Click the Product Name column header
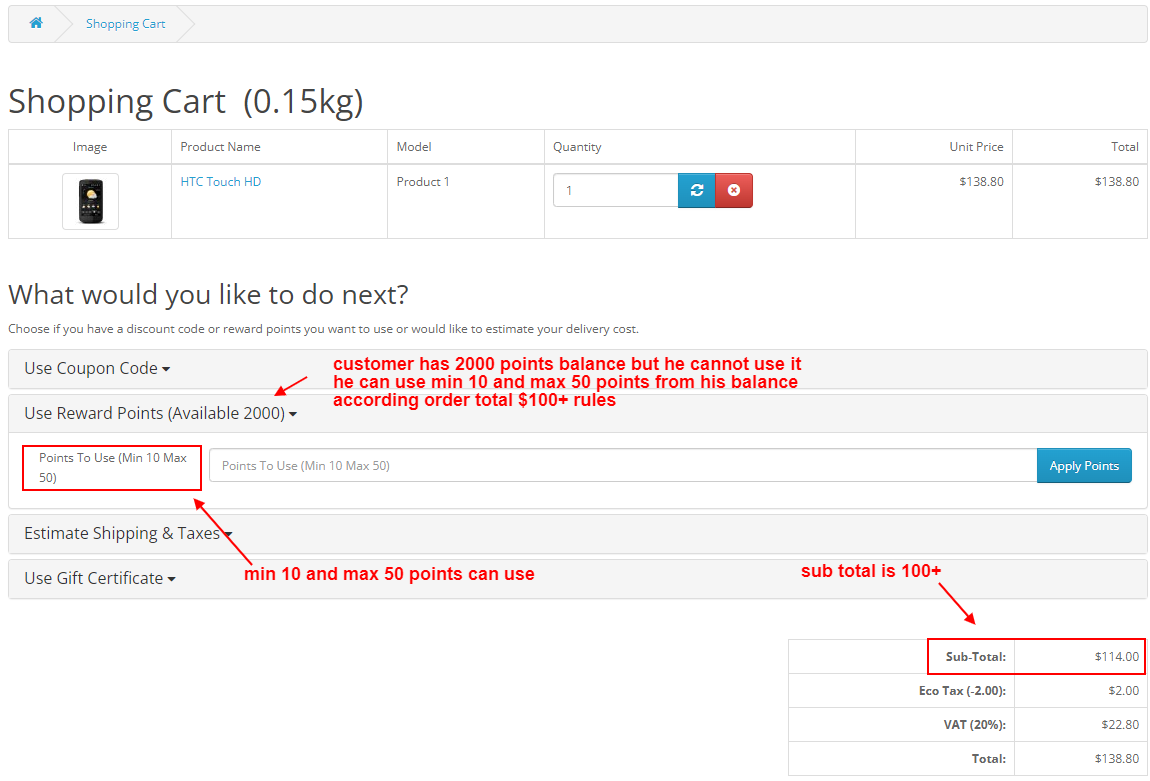This screenshot has width=1150, height=781. coord(220,147)
